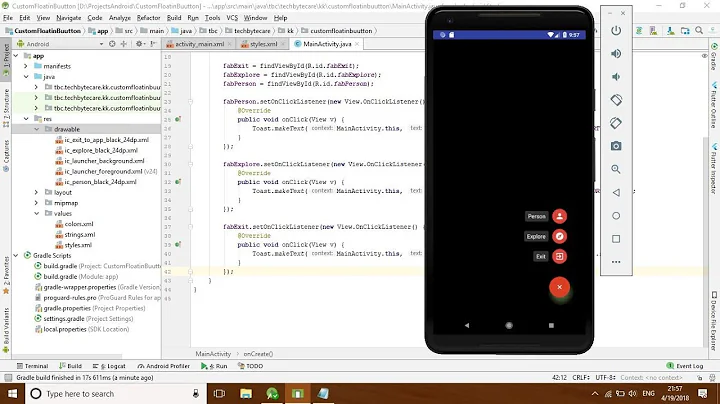Rotate emulator right
Viewport: 720px width, 404px height.
[616, 123]
